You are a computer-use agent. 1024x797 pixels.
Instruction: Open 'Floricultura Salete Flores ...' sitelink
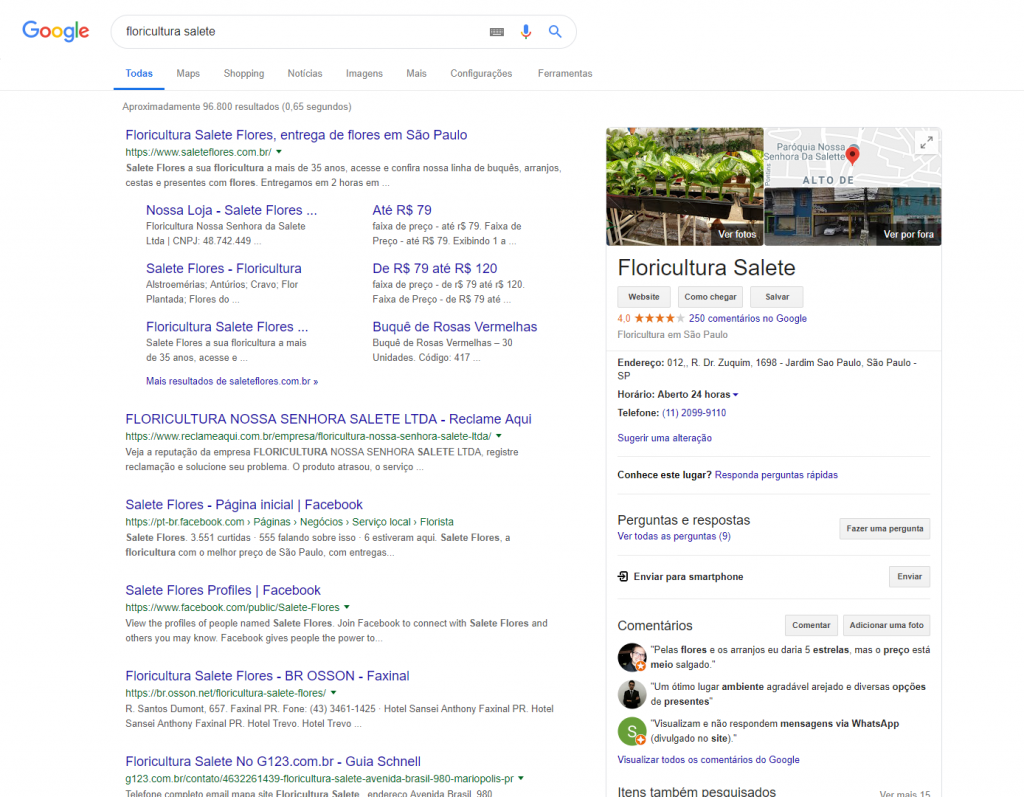(227, 326)
